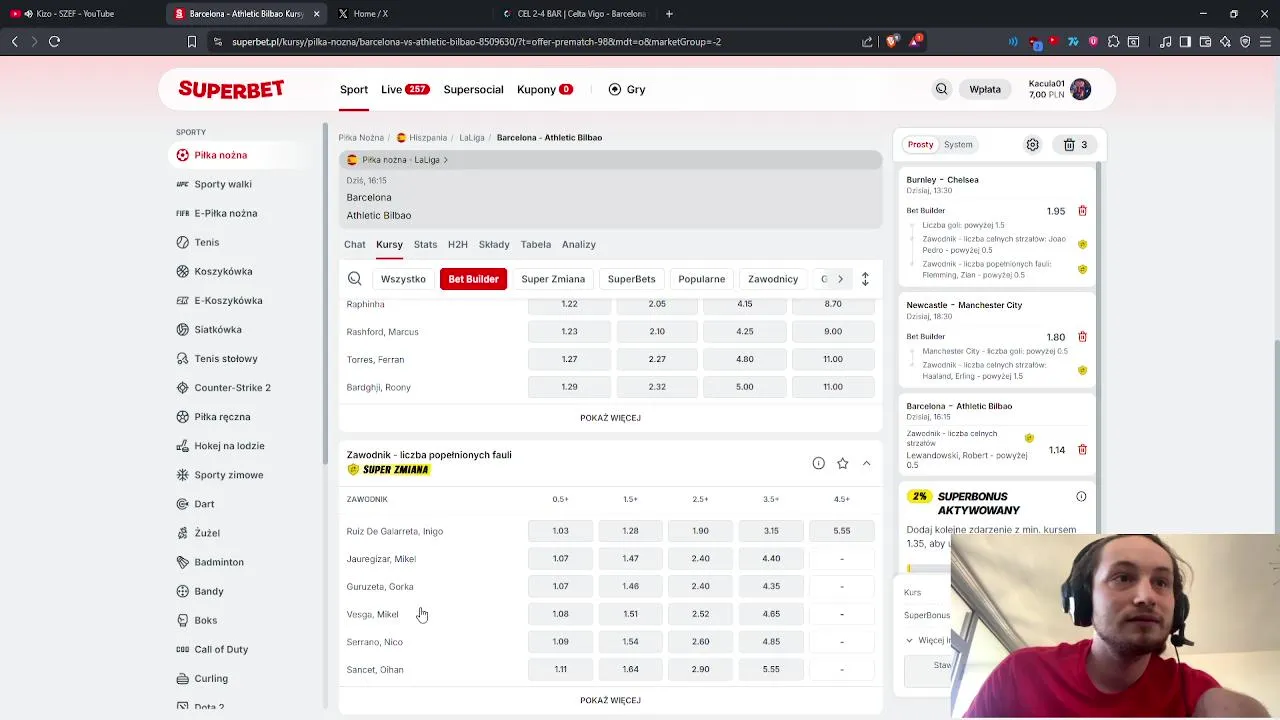
Task: Open Stats tab
Action: pos(425,244)
